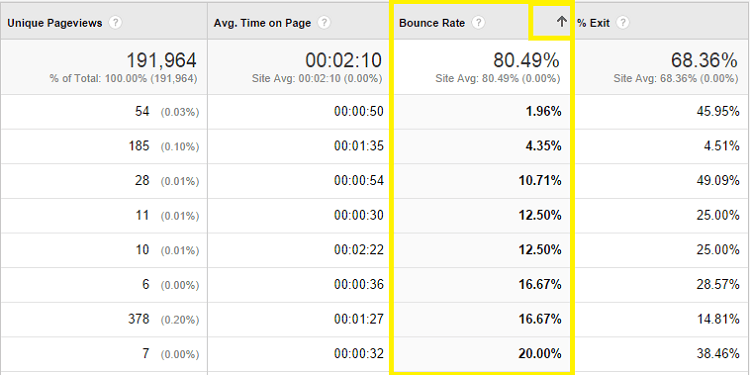This screenshot has height=375, width=750.
Task: Select total unique pageviews 191,964
Action: (161, 61)
